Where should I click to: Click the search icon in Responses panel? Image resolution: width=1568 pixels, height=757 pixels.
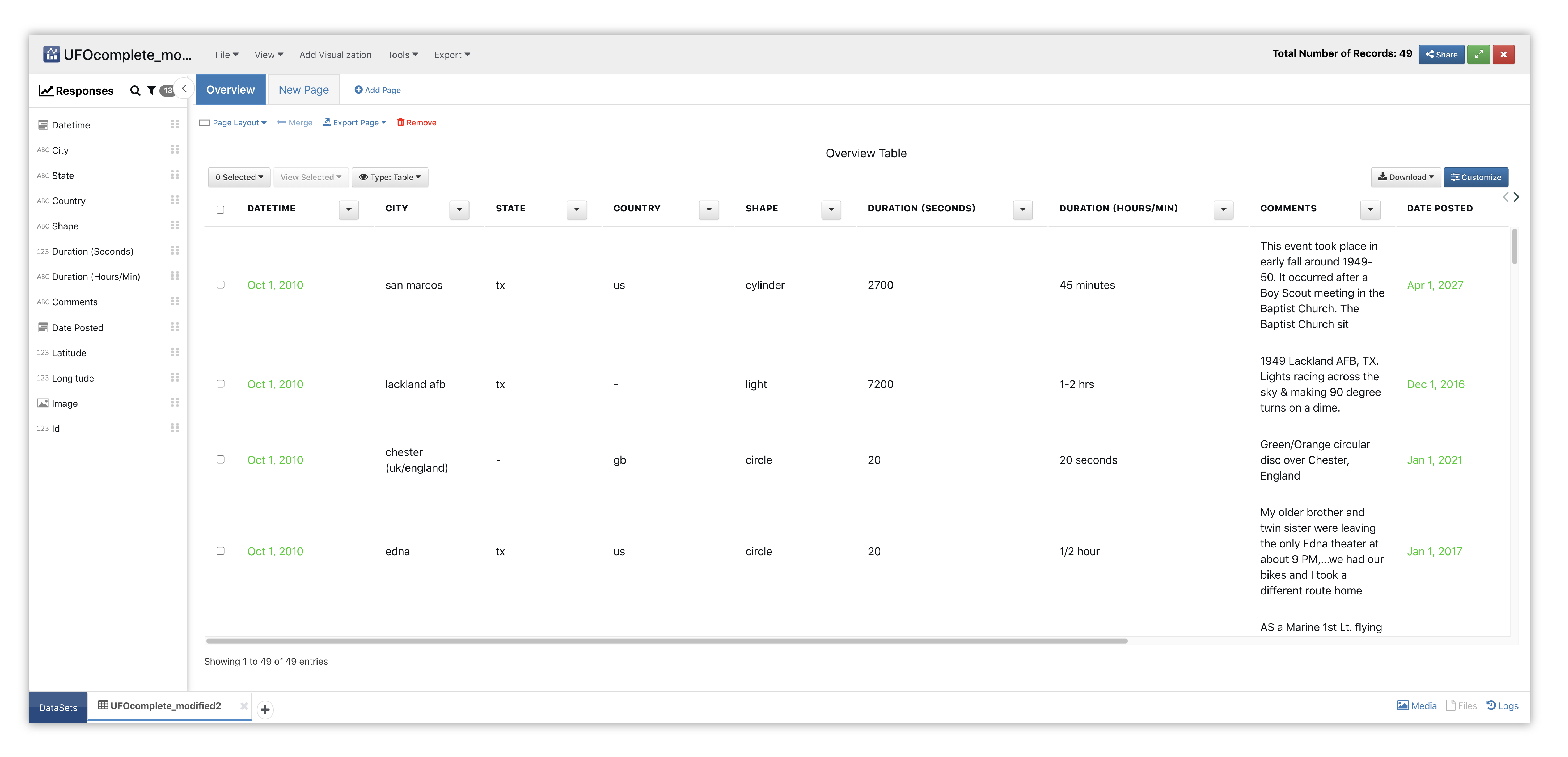click(135, 91)
